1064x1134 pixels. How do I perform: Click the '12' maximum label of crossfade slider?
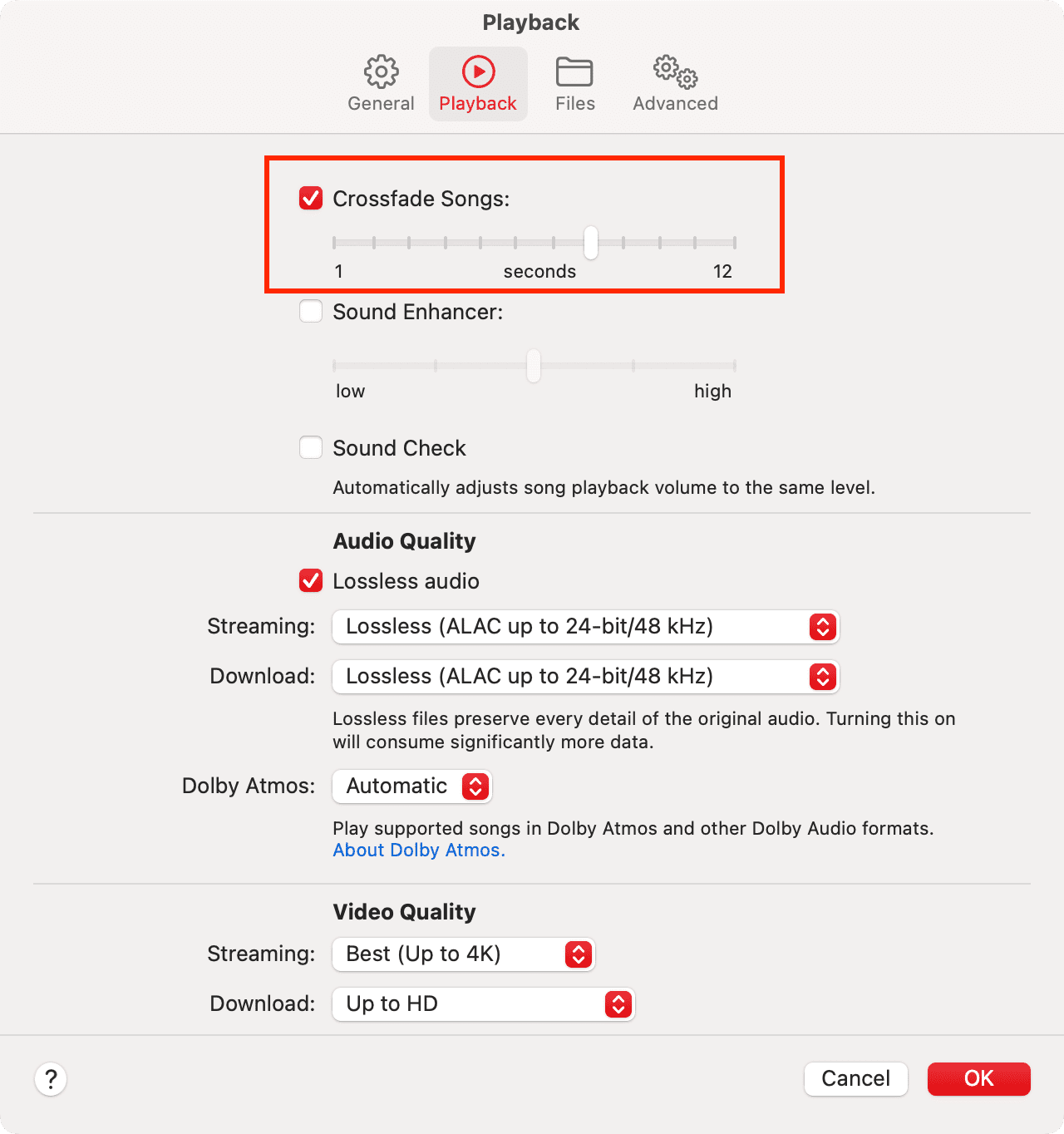722,271
